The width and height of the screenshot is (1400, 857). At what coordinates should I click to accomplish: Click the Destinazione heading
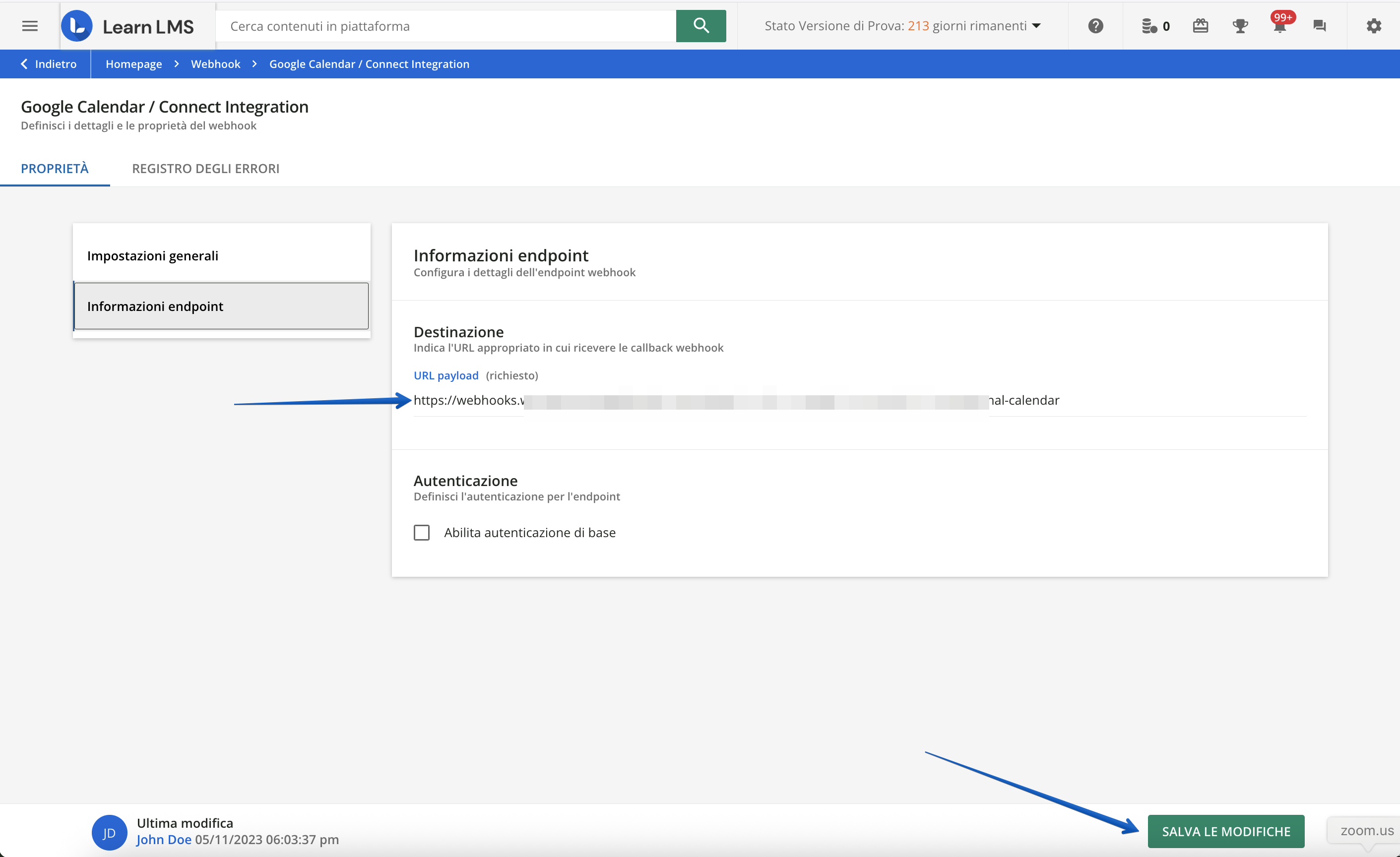458,332
